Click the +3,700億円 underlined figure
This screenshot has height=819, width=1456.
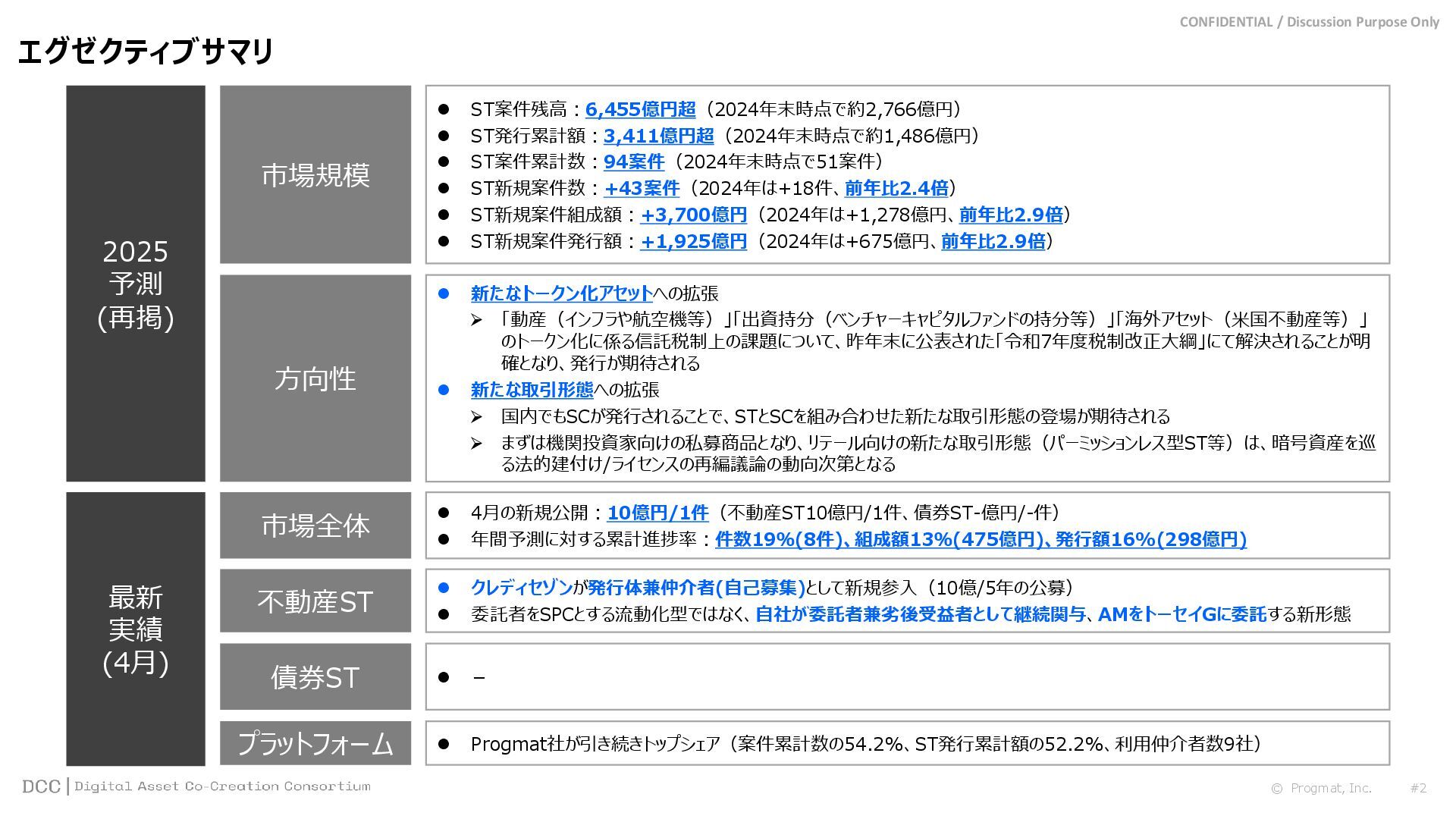click(693, 215)
